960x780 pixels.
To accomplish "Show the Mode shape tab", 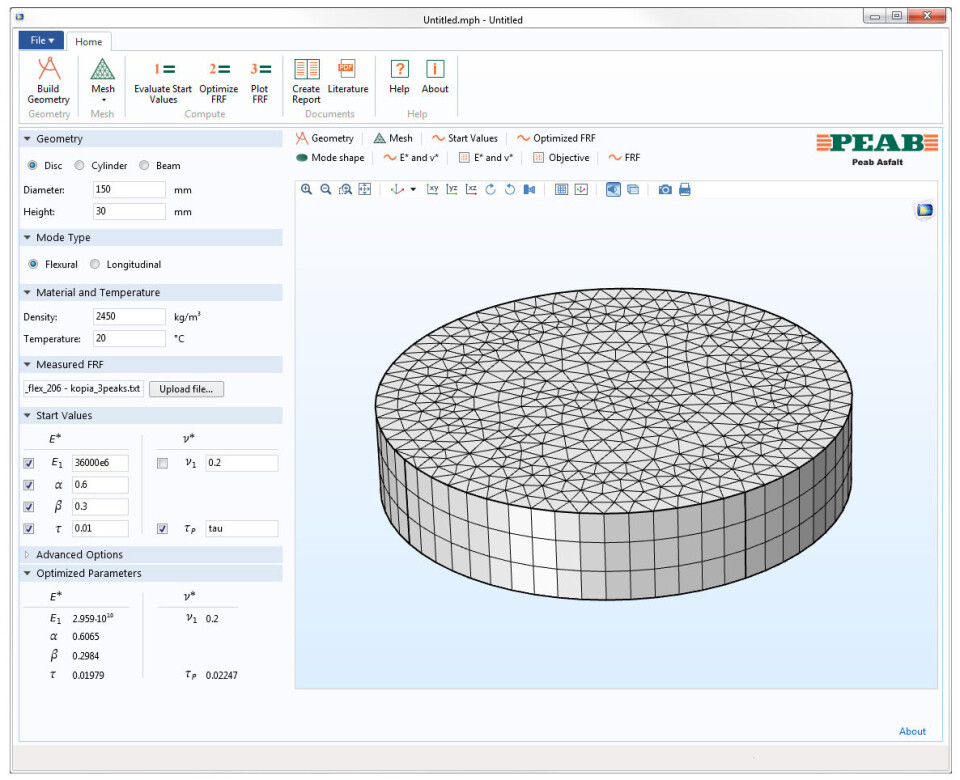I will (x=330, y=158).
